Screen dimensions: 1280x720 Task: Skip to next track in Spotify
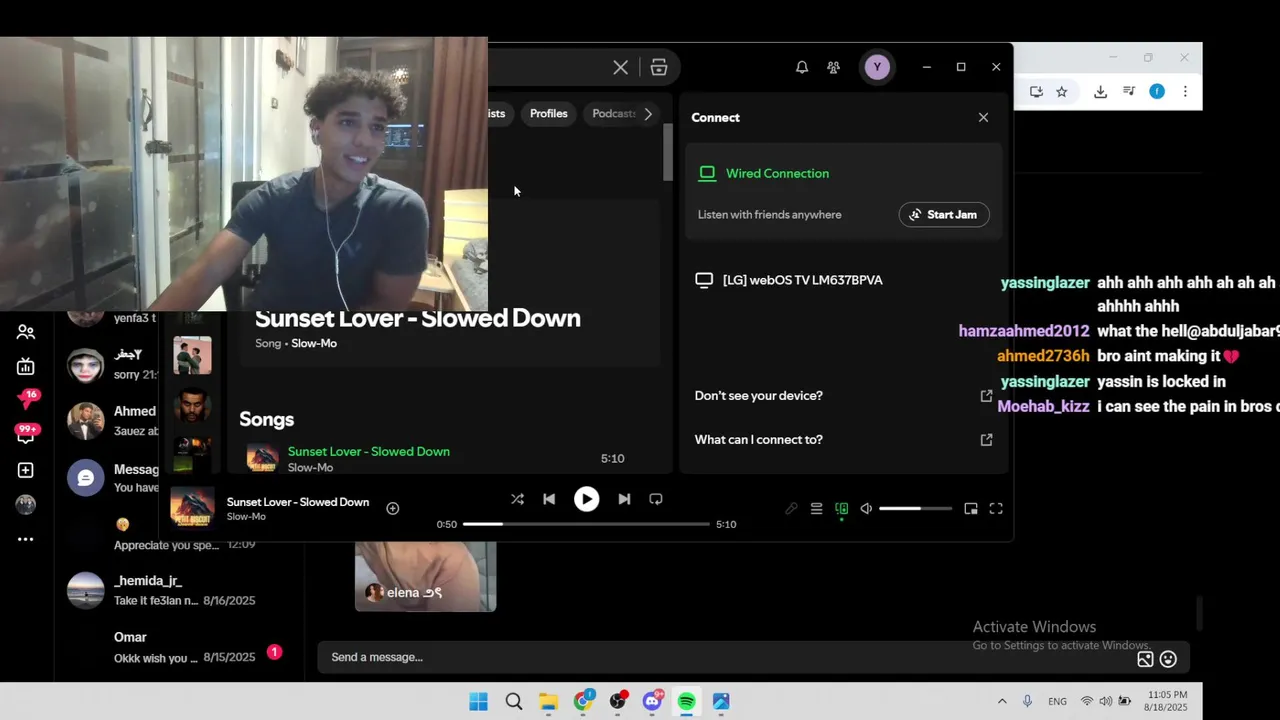pyautogui.click(x=624, y=499)
